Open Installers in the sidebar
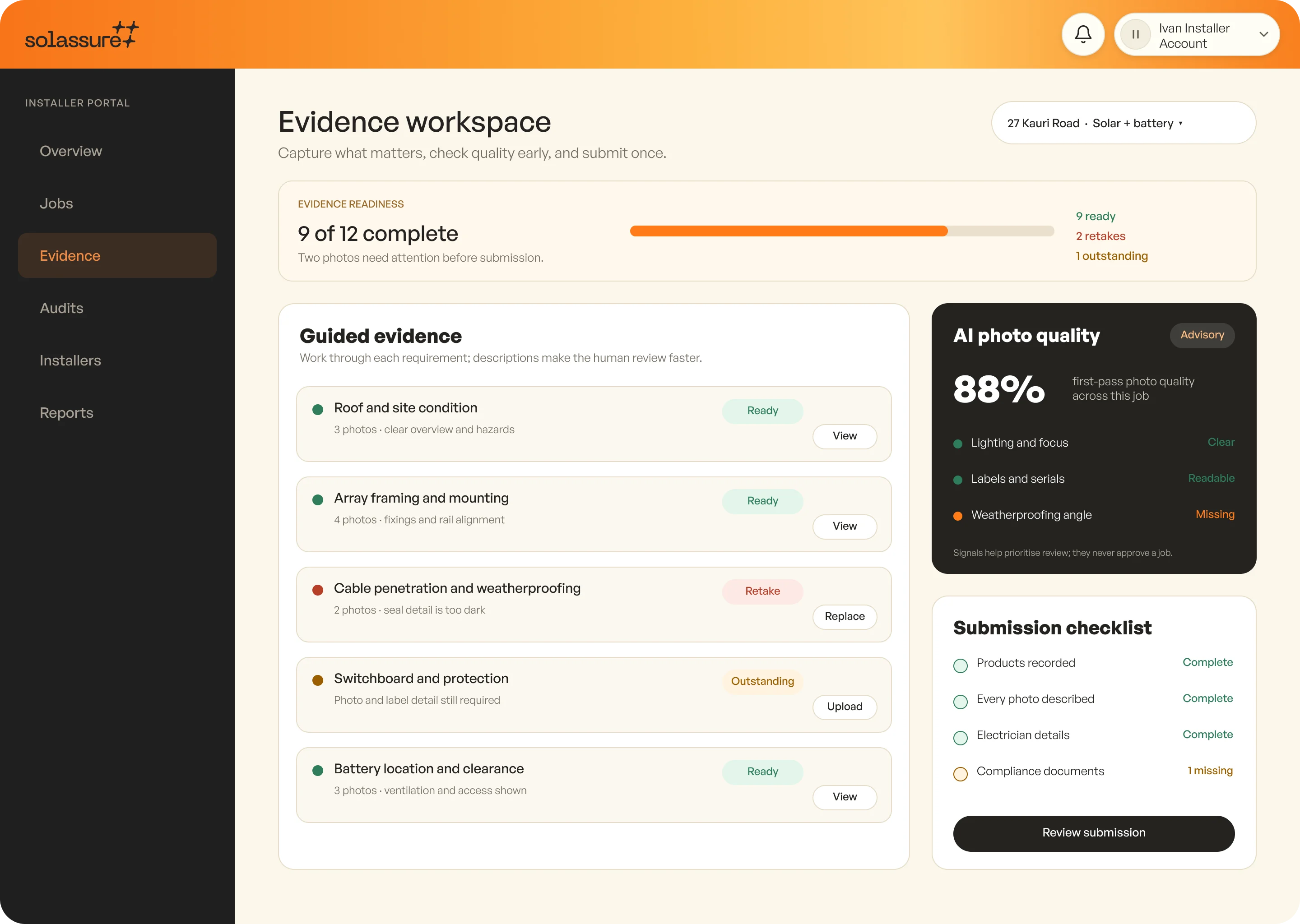The width and height of the screenshot is (1300, 924). (x=117, y=360)
